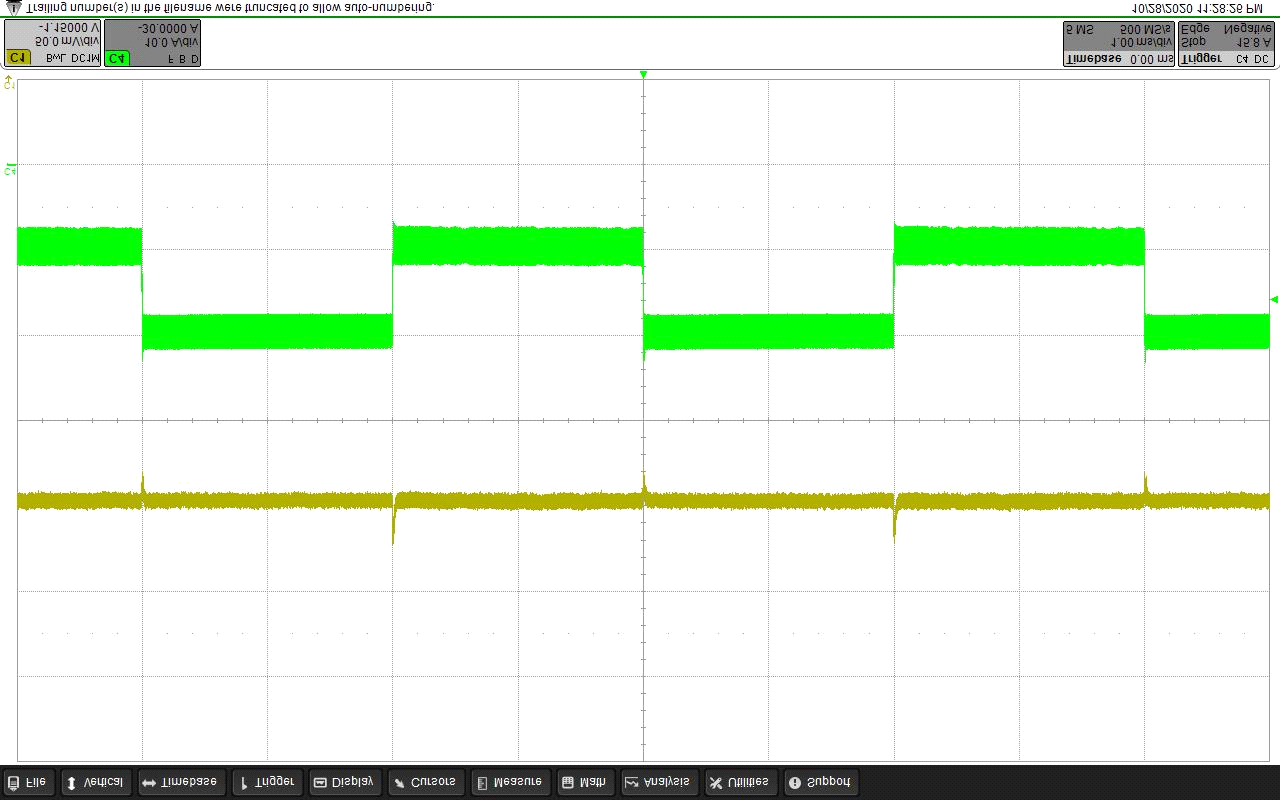Open the Trigger menu in bottom bar
Viewport: 1280px width, 800px height.
[x=267, y=782]
